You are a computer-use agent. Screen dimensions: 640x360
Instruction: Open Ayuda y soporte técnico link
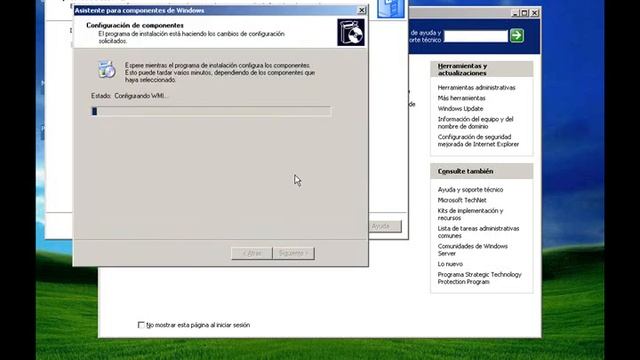tap(470, 189)
